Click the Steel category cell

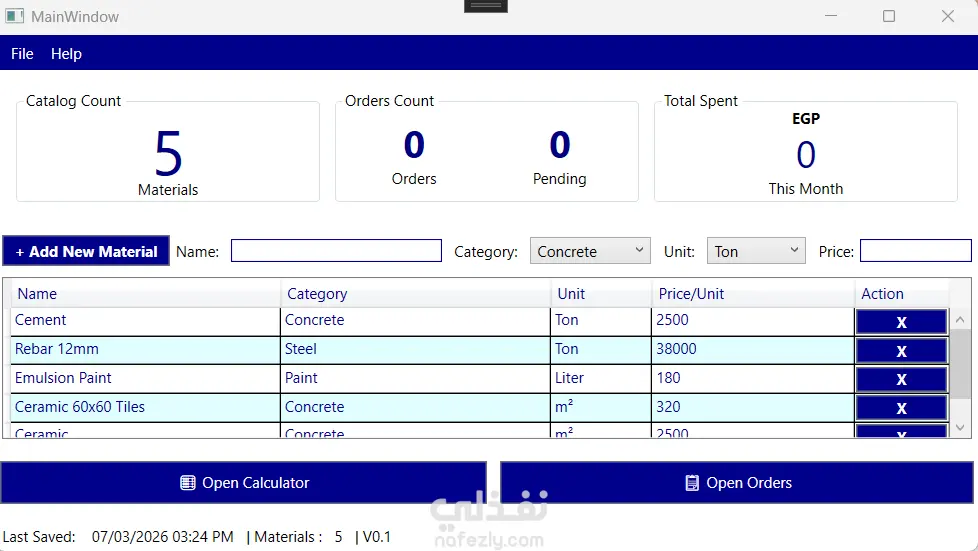point(415,350)
